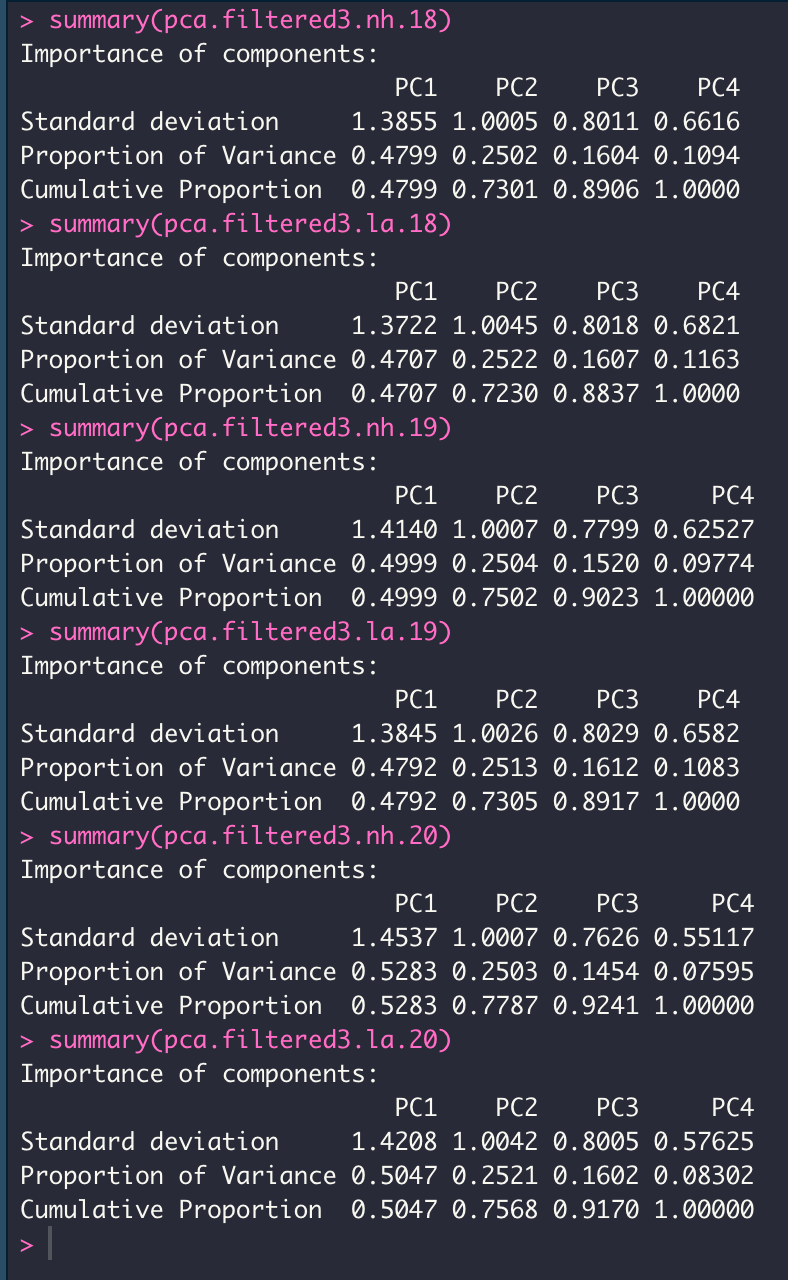Click the cumulative proportion value 0.9170
This screenshot has width=788, height=1280.
click(596, 1210)
